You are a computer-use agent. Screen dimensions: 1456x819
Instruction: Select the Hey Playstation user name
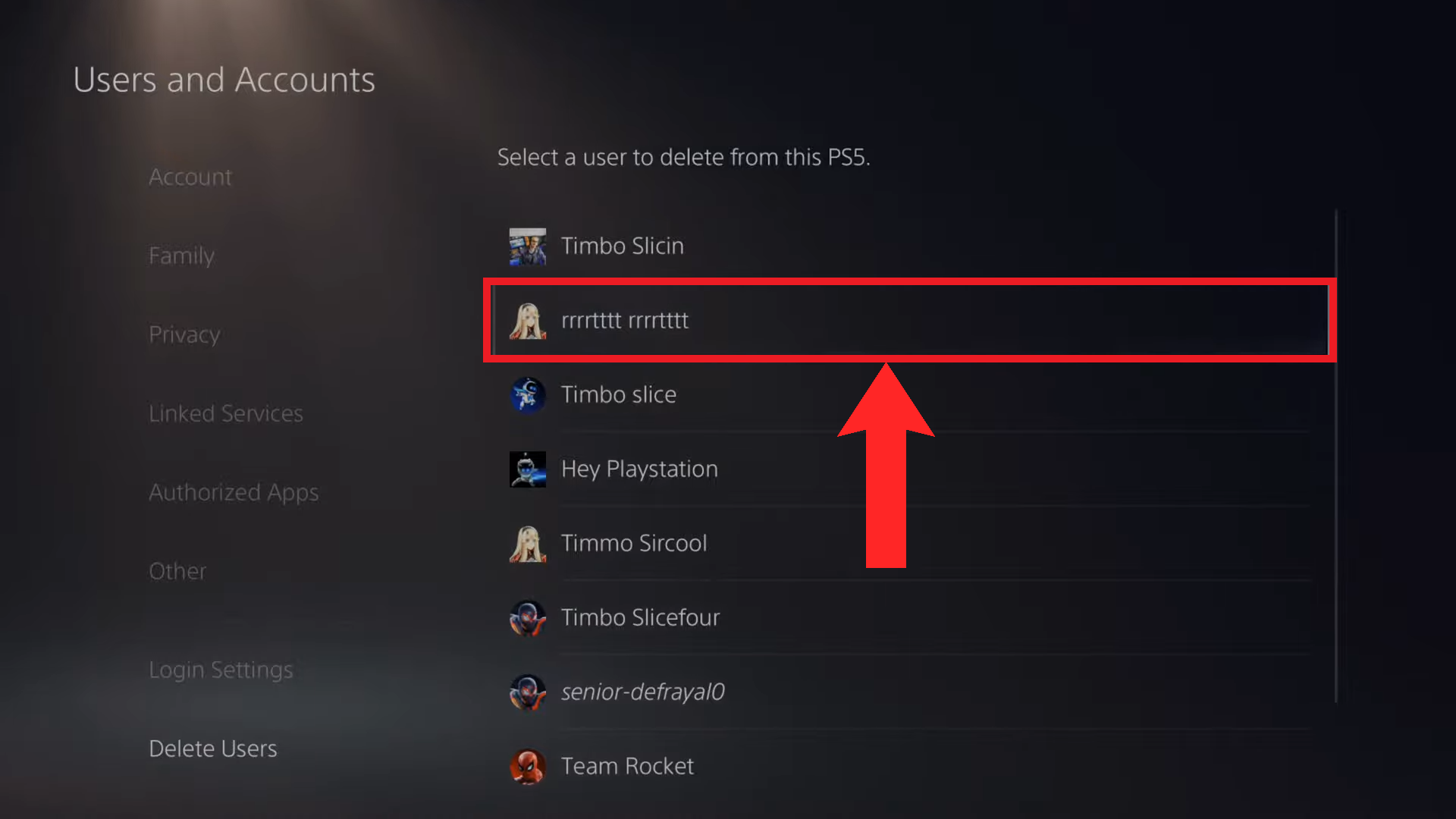click(639, 469)
